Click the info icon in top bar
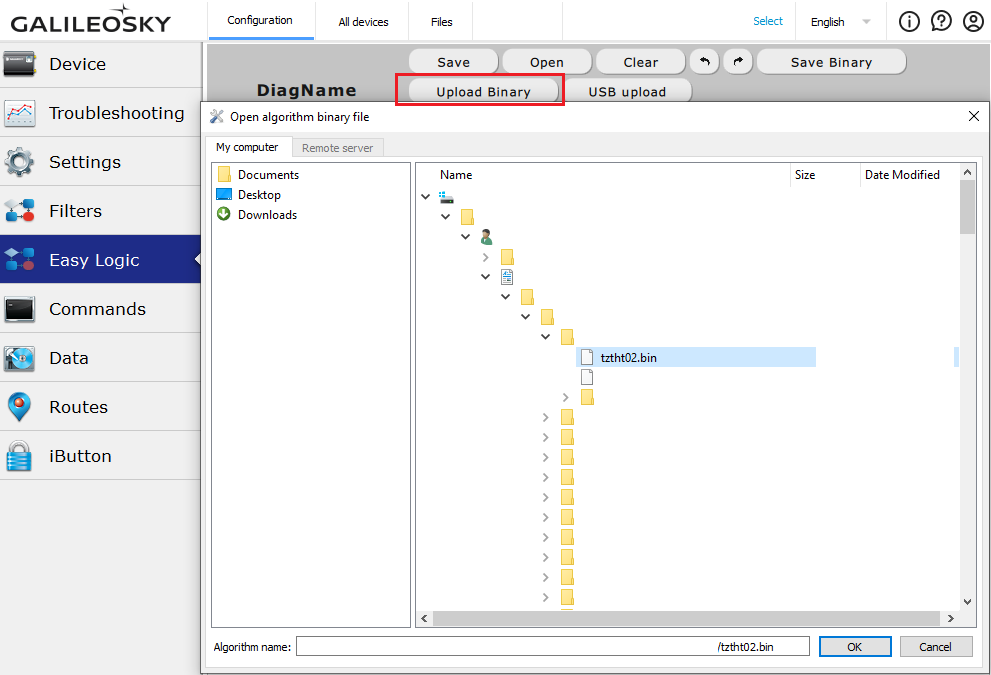This screenshot has height=675, width=991. click(x=909, y=21)
